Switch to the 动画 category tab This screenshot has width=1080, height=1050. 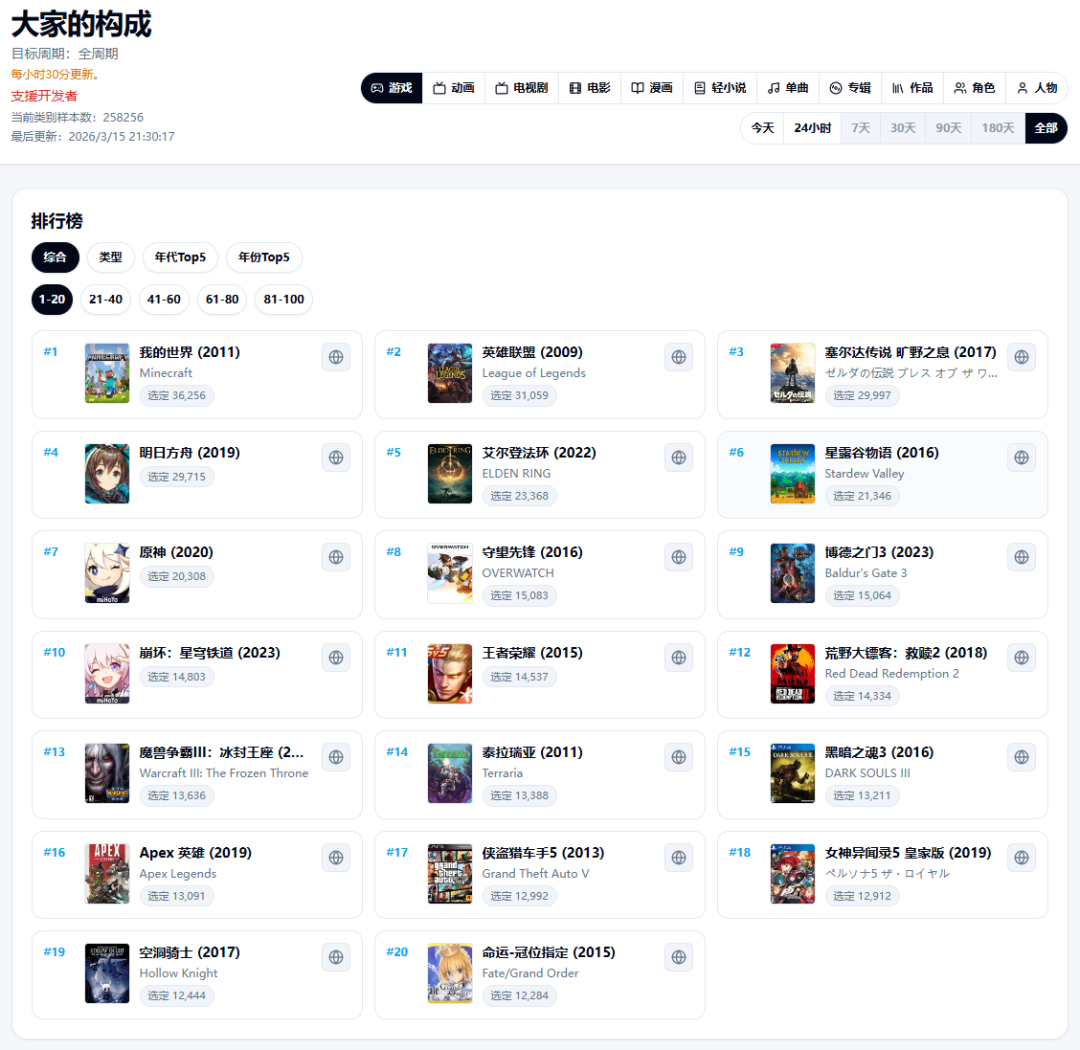454,88
